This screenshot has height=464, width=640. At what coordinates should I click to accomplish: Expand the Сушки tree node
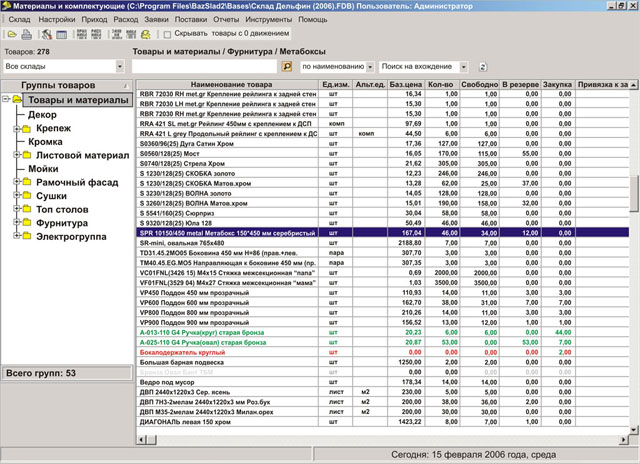[17, 195]
